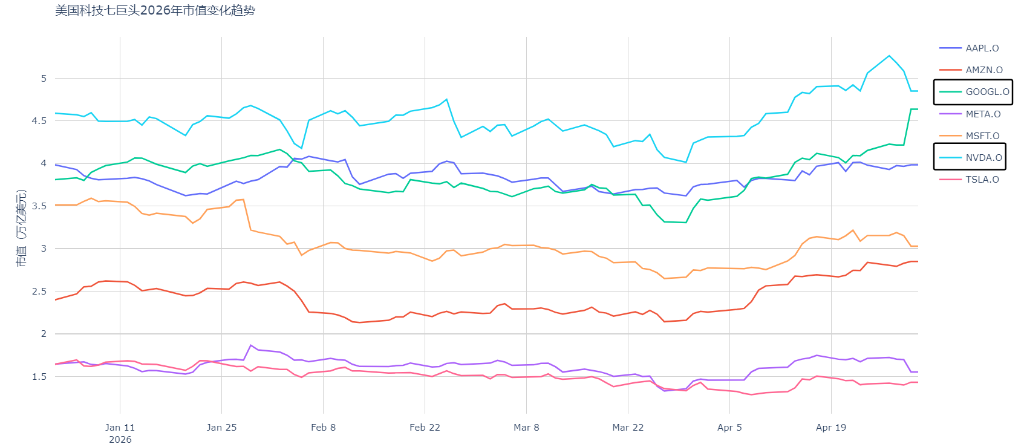Click the Apr 19 x-axis date label
The image size is (1024, 445).
pos(831,428)
